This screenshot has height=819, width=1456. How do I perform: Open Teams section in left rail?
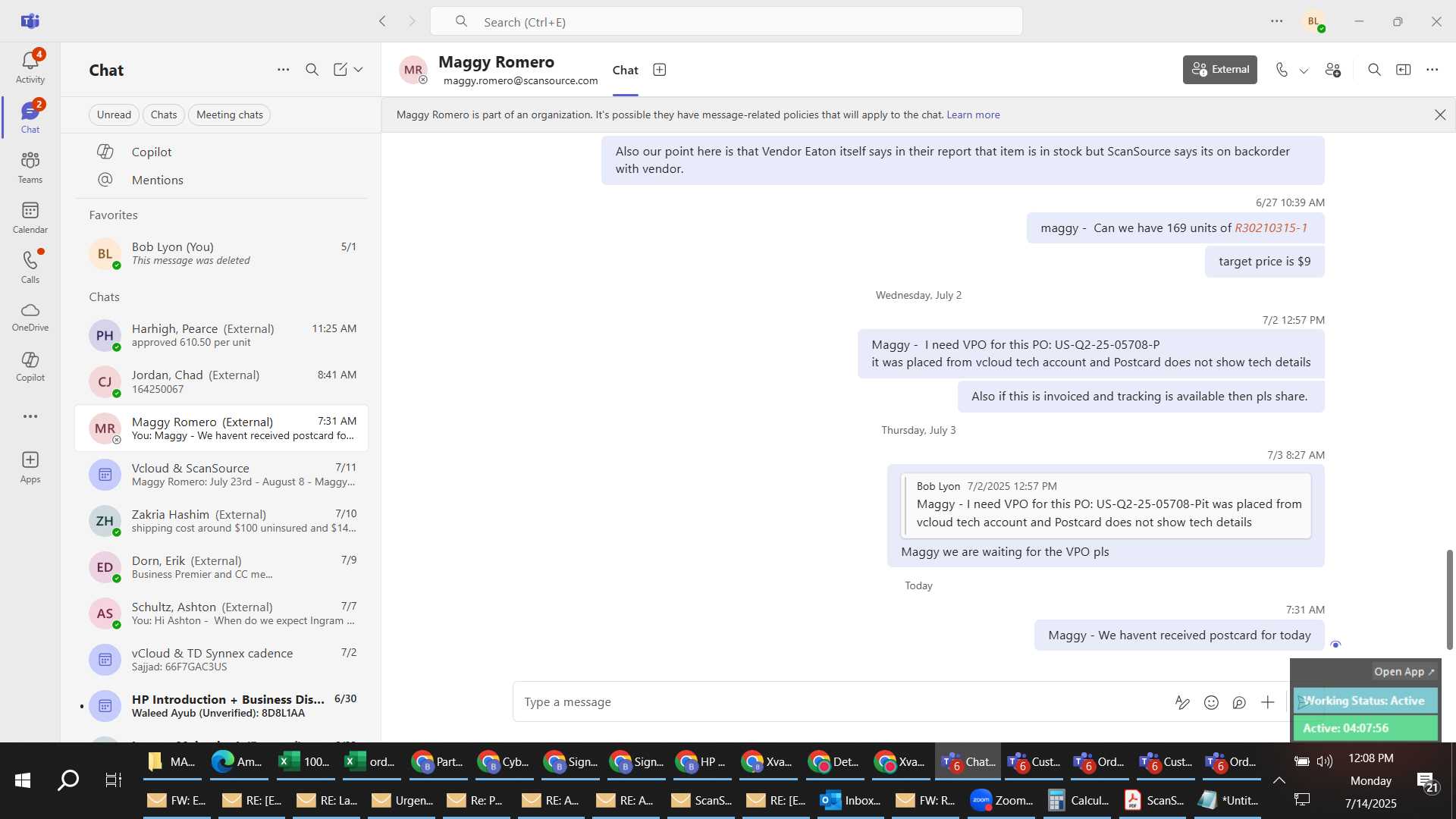[30, 168]
